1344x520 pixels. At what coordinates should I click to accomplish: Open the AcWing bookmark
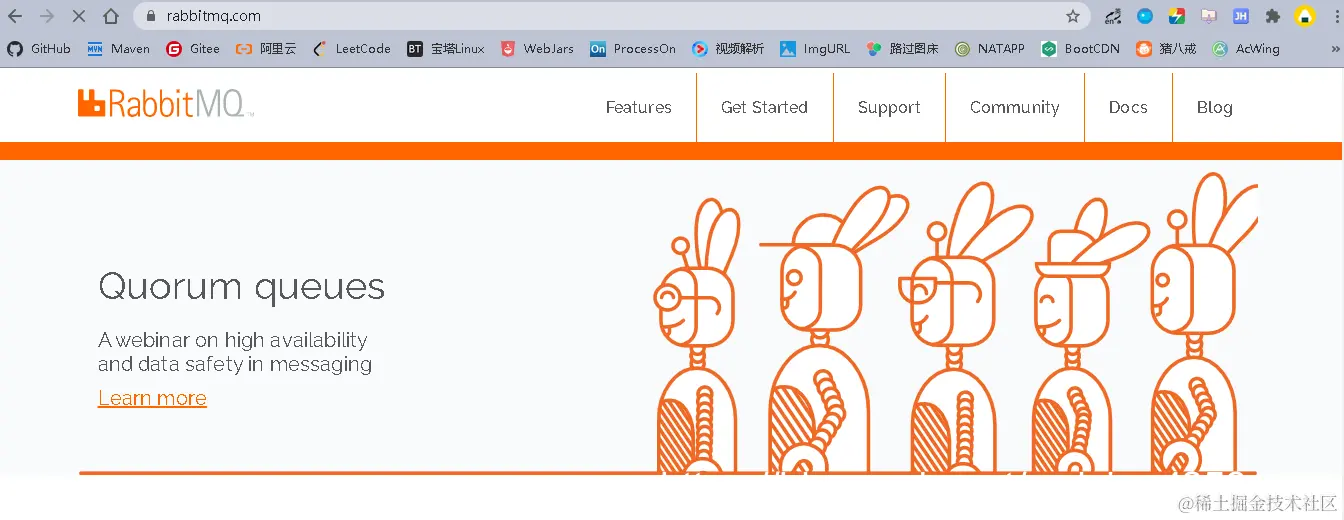click(1246, 48)
